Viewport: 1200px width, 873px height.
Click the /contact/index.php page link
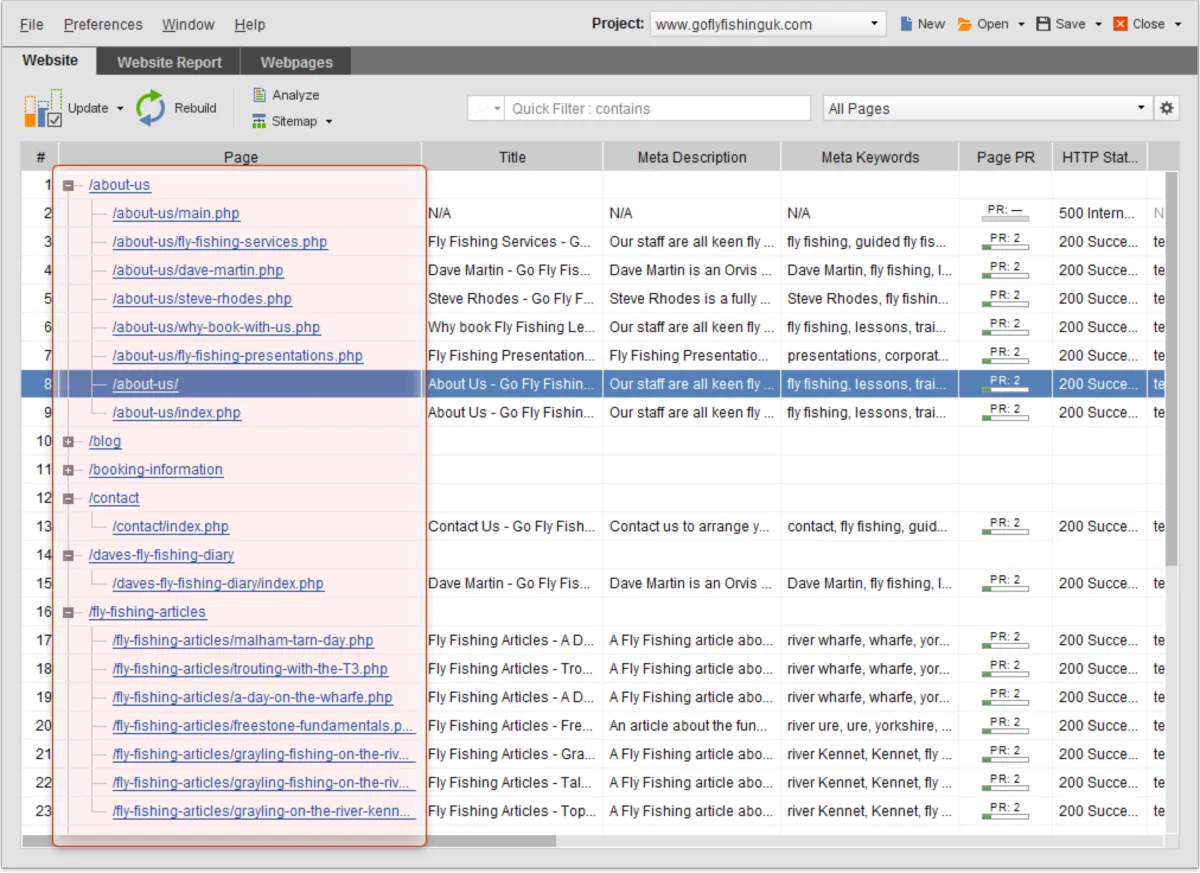click(171, 526)
